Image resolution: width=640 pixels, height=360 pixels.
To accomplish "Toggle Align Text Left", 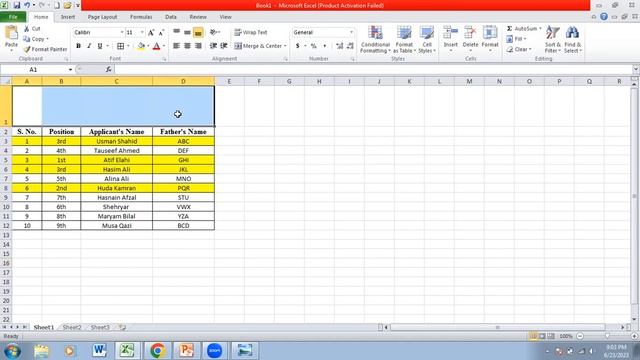I will 176,46.
